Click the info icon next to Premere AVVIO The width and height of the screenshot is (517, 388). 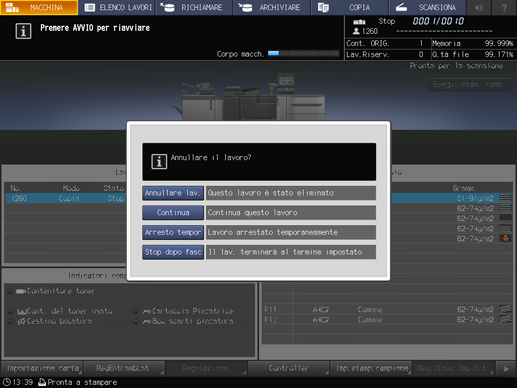coord(23,31)
